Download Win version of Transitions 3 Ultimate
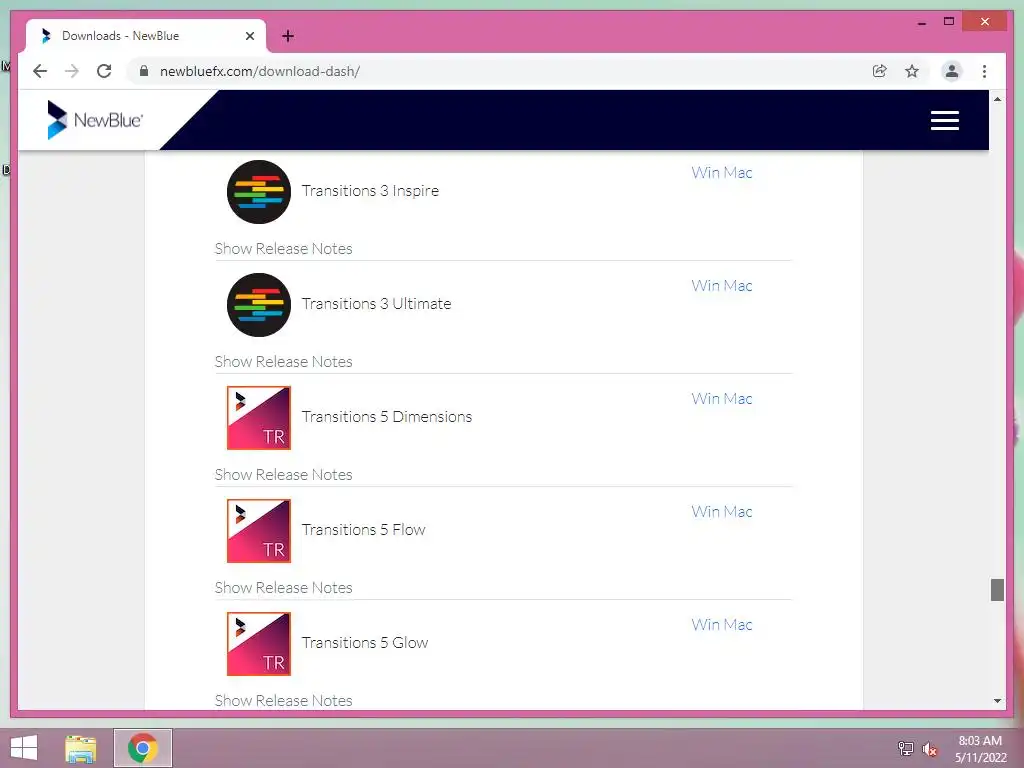 coord(705,285)
